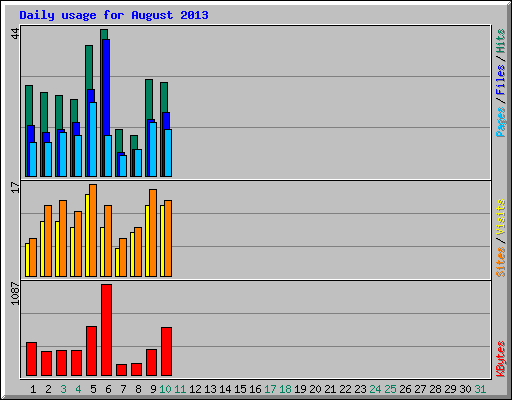This screenshot has width=512, height=400.
Task: Select green day "3" on the x-axis
Action: tap(63, 389)
